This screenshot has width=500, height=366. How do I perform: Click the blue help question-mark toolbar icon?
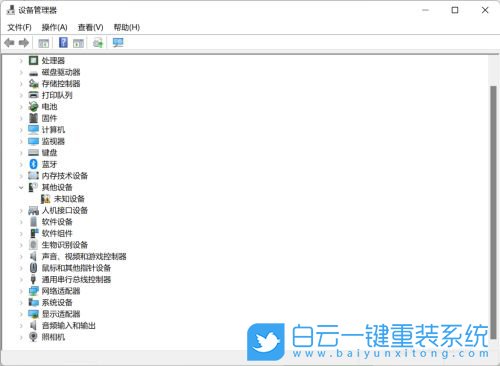pyautogui.click(x=63, y=43)
